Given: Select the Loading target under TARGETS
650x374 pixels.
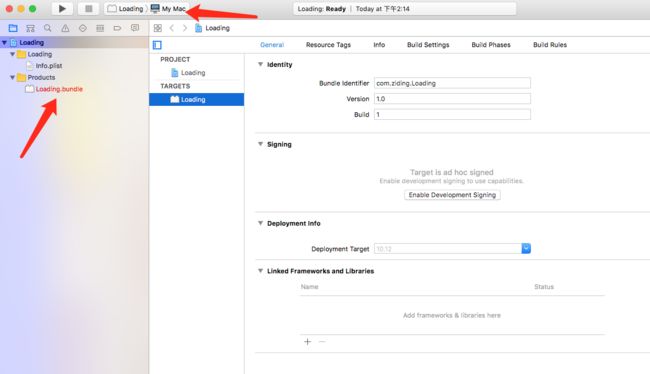Looking at the screenshot, I should (196, 99).
